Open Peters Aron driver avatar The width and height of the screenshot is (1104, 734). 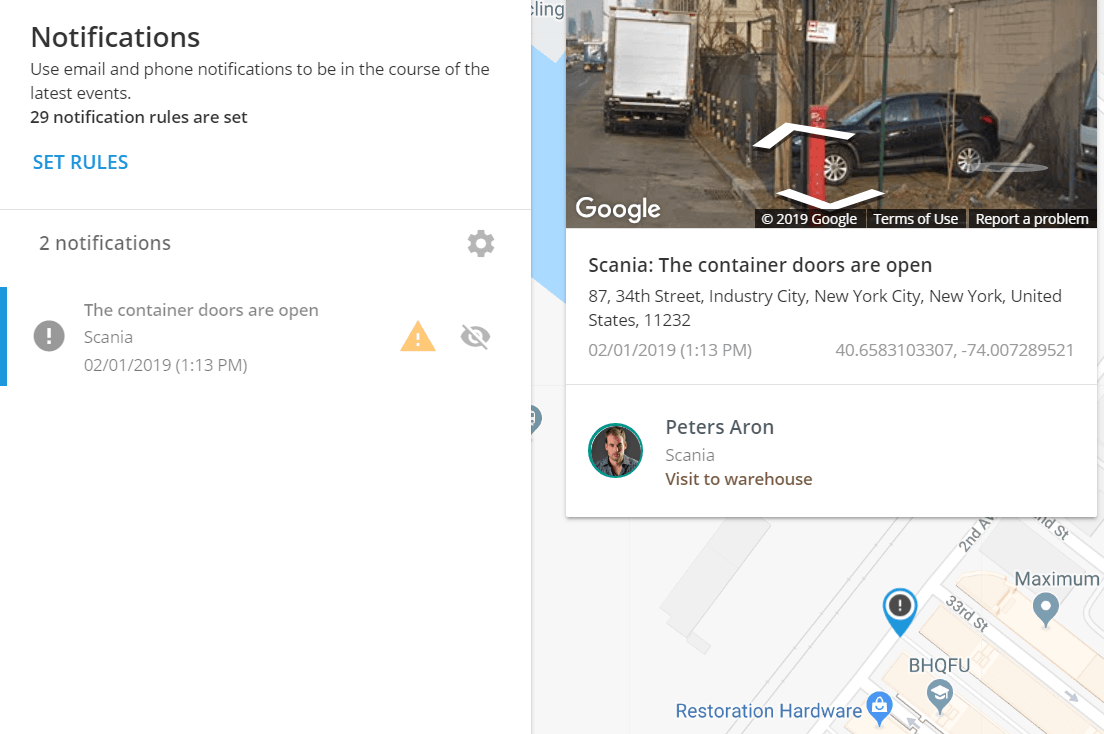[615, 451]
